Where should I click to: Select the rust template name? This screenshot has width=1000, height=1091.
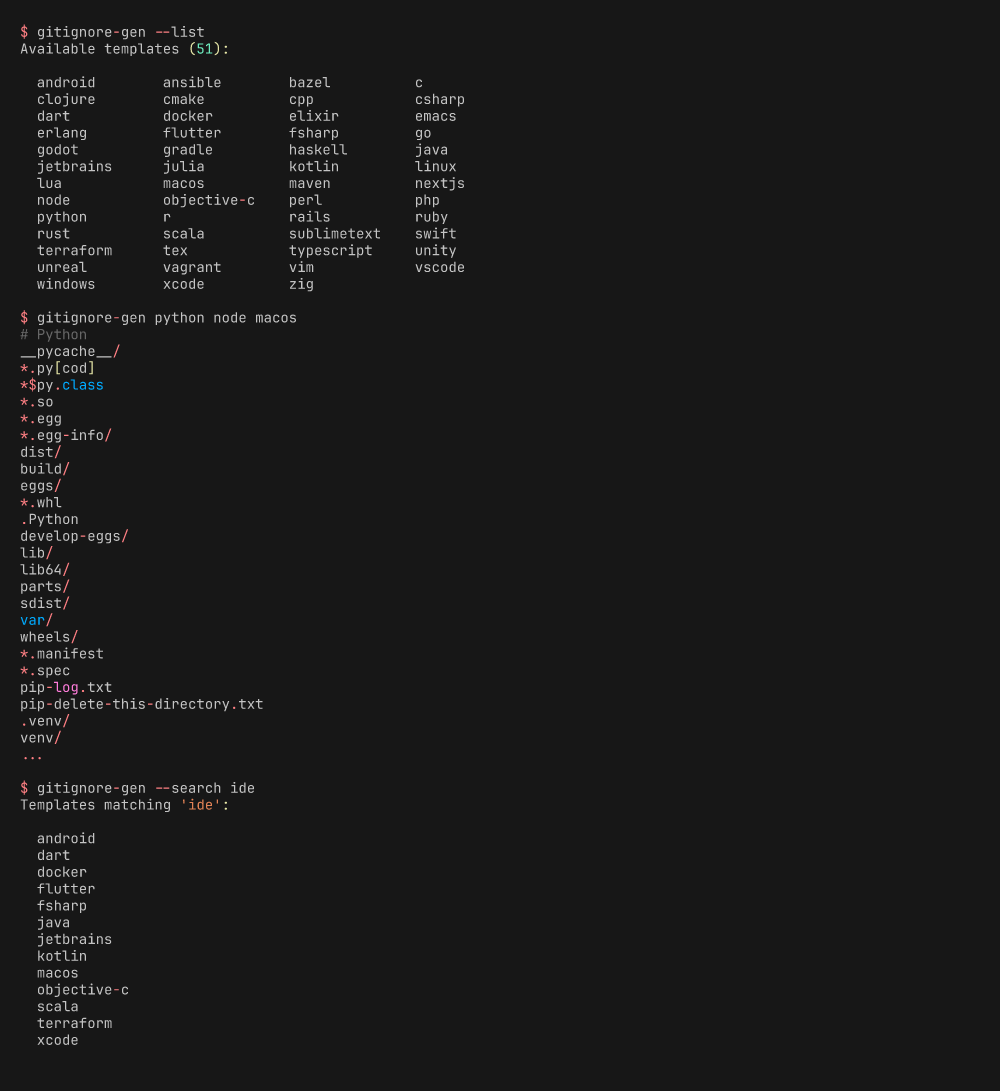(53, 233)
